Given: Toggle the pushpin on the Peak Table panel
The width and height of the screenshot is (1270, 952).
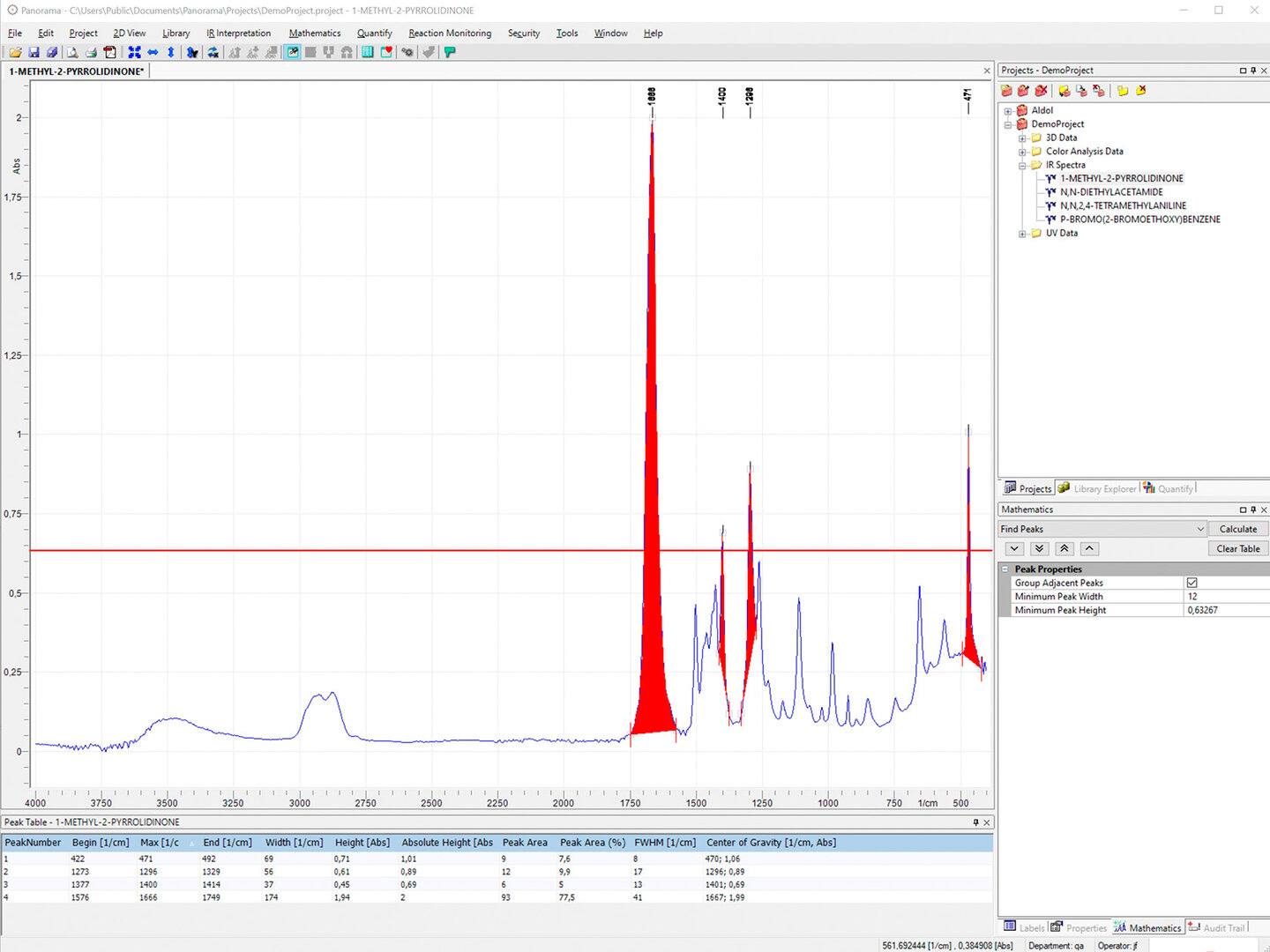Looking at the screenshot, I should click(x=975, y=822).
